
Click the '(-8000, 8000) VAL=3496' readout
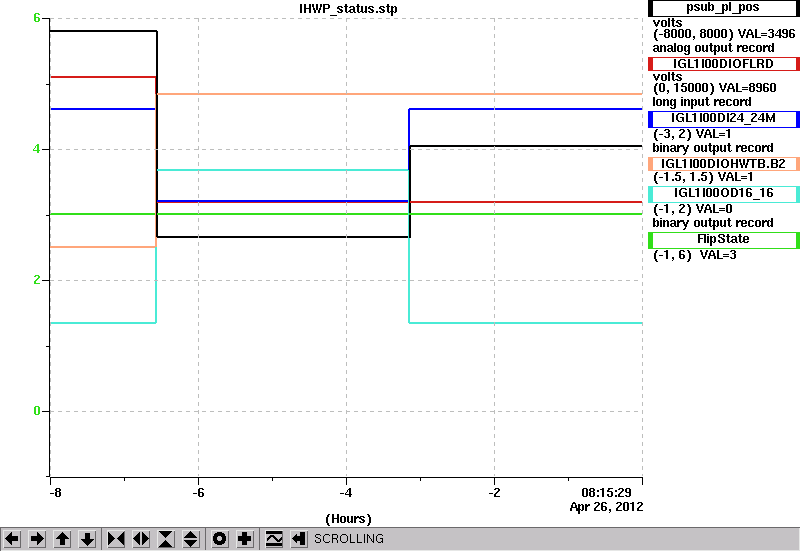(x=724, y=34)
